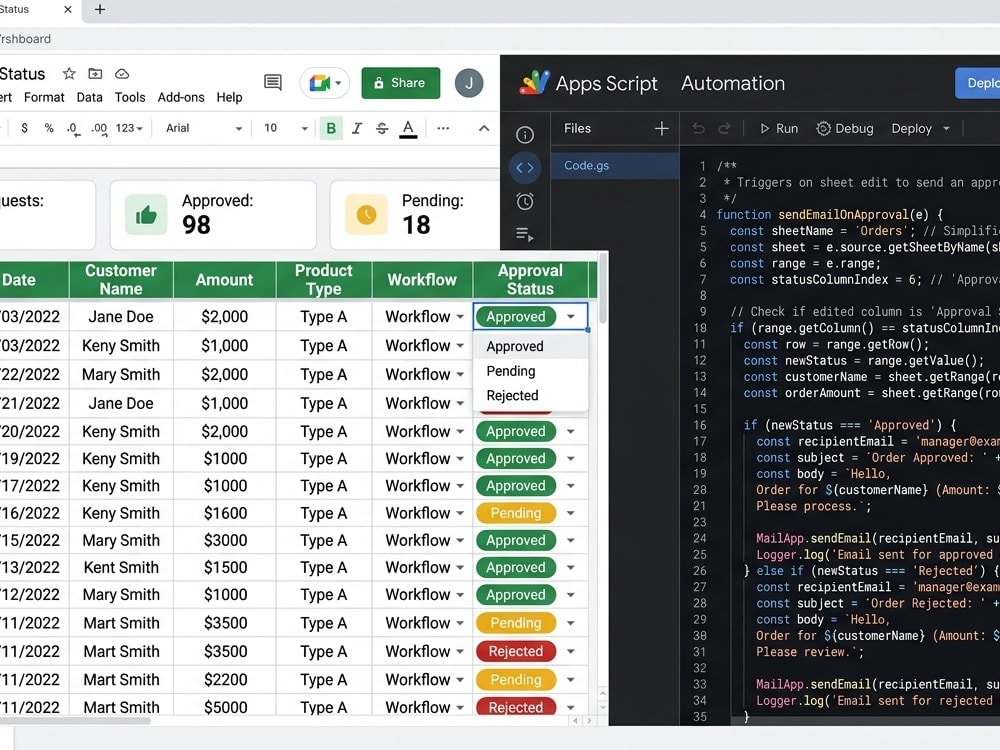Screen dimensions: 1000x750
Task: Toggle bold formatting
Action: (x=331, y=128)
